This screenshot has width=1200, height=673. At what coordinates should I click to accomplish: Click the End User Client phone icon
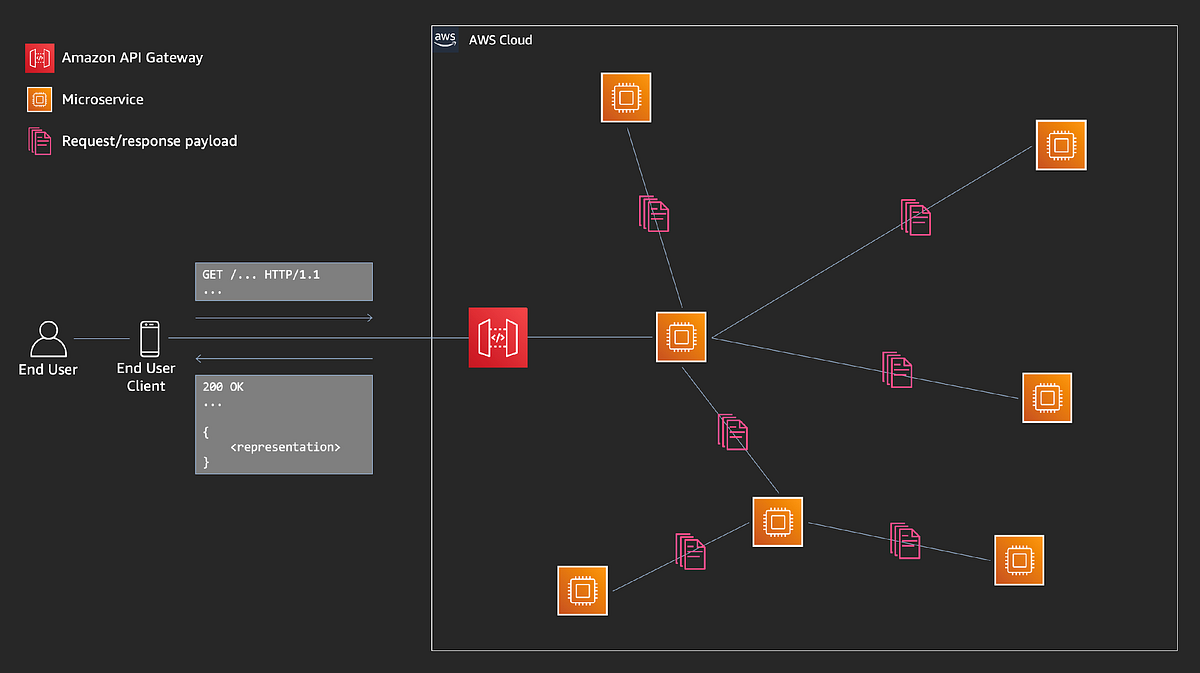150,337
